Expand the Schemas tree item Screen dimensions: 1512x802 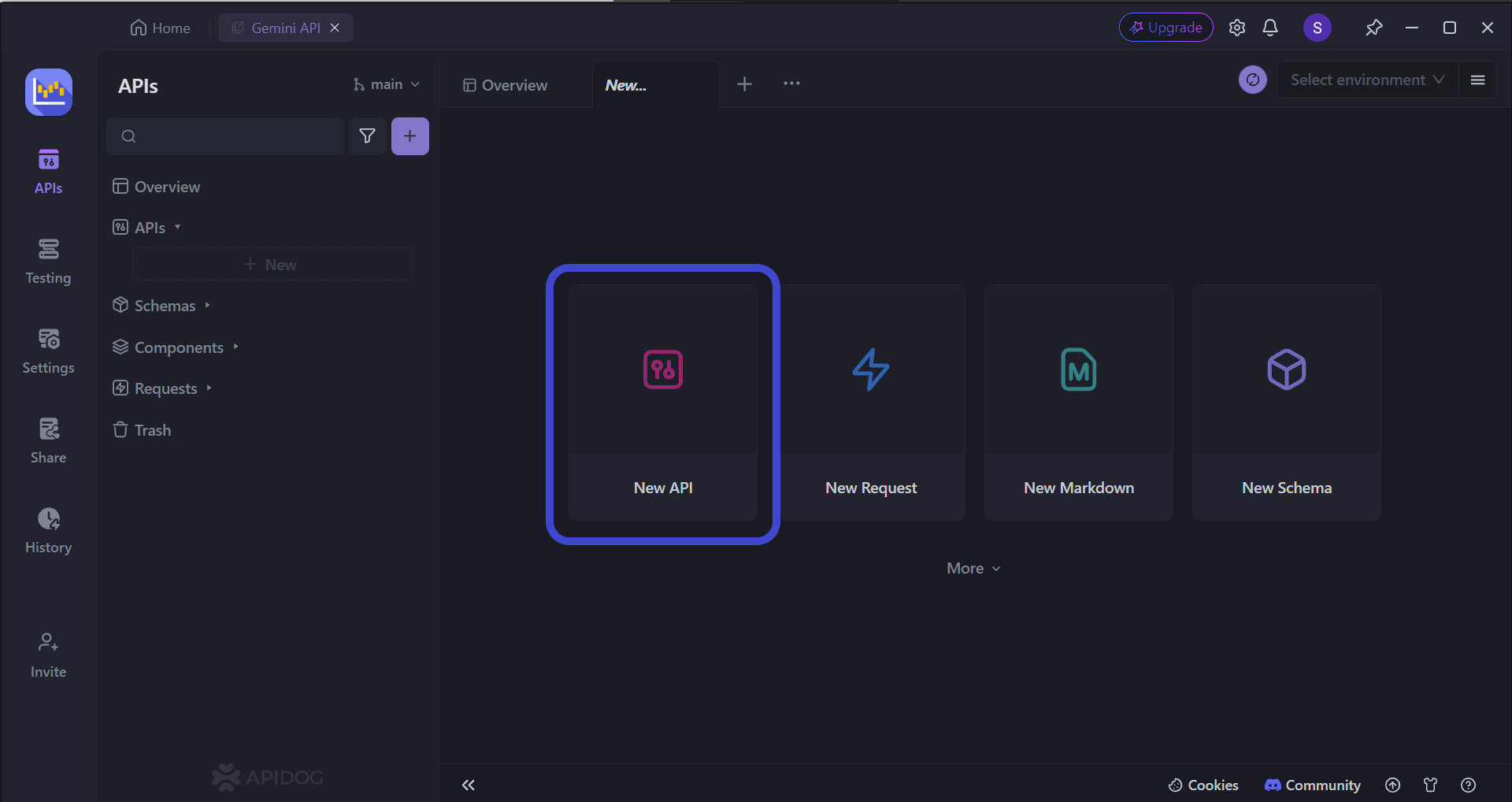(x=164, y=305)
